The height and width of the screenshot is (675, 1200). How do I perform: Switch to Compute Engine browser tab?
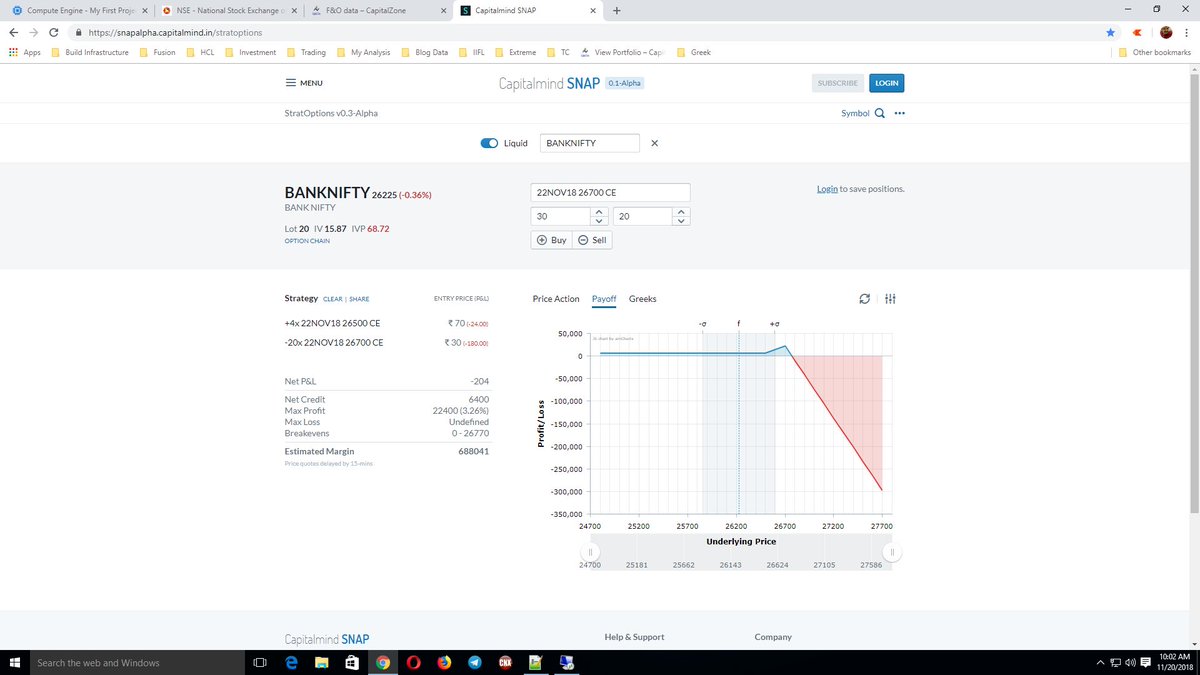click(x=78, y=10)
